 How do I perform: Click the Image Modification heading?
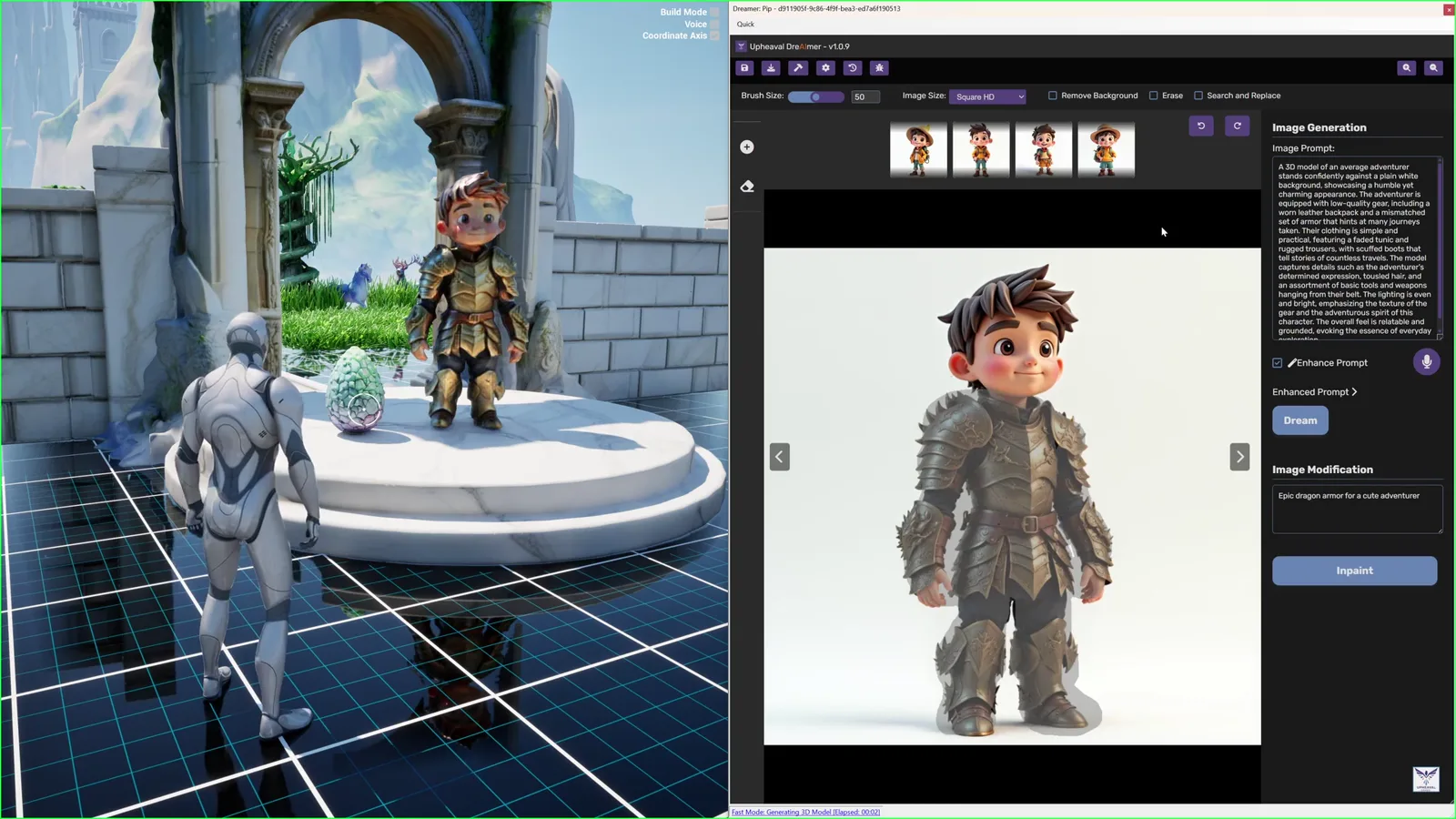point(1322,470)
